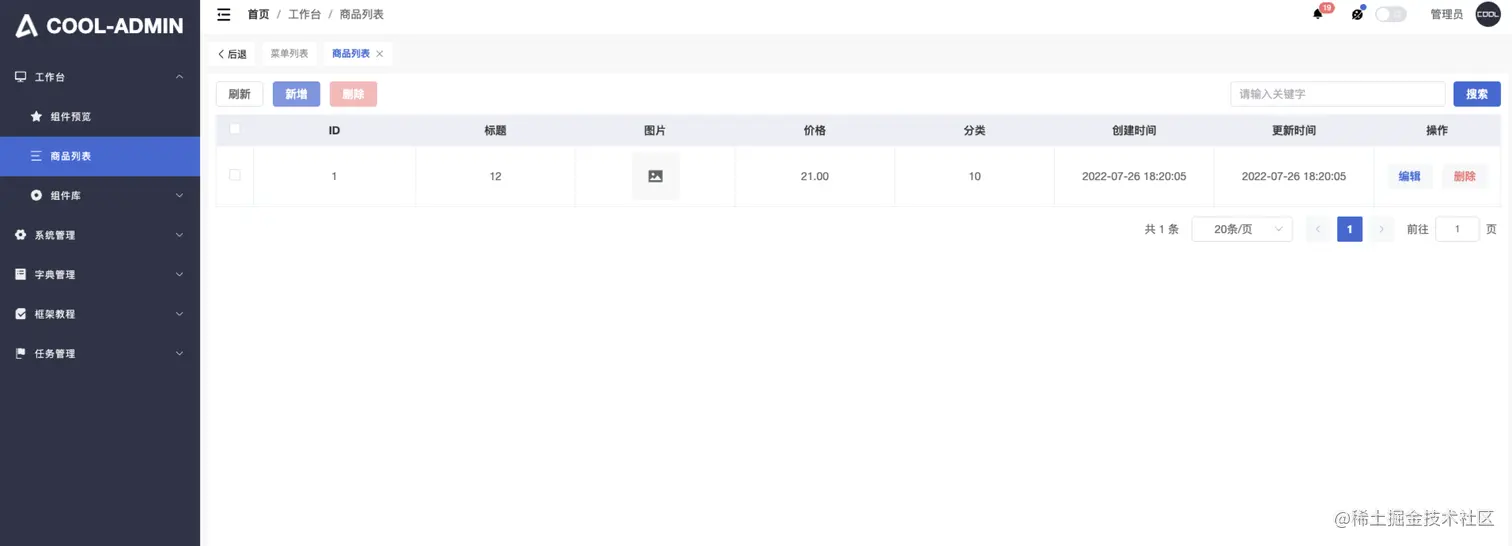Click the COOL-ADMIN logo

pyautogui.click(x=99, y=26)
